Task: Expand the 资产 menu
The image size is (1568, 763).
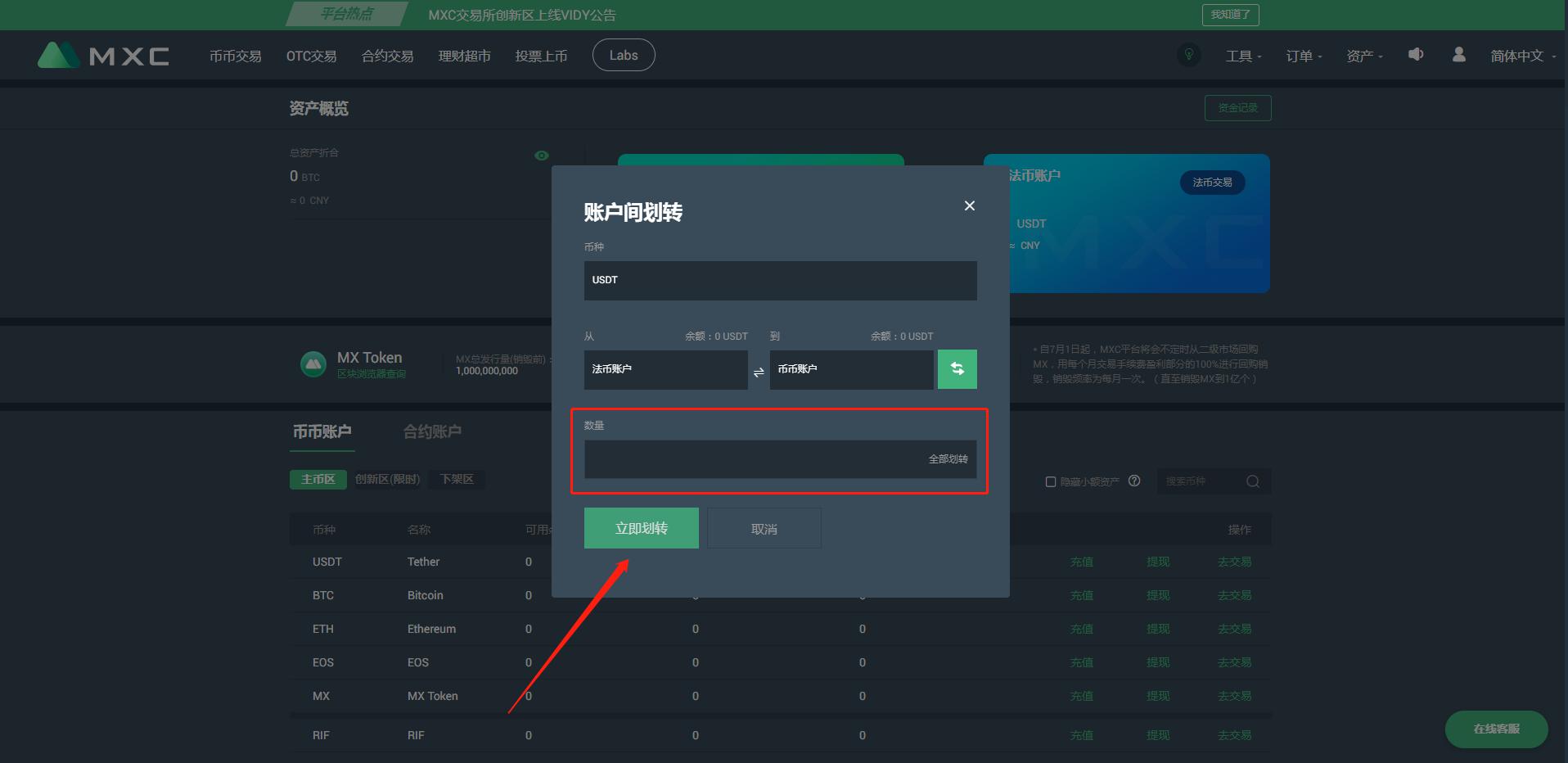Action: [x=1364, y=56]
